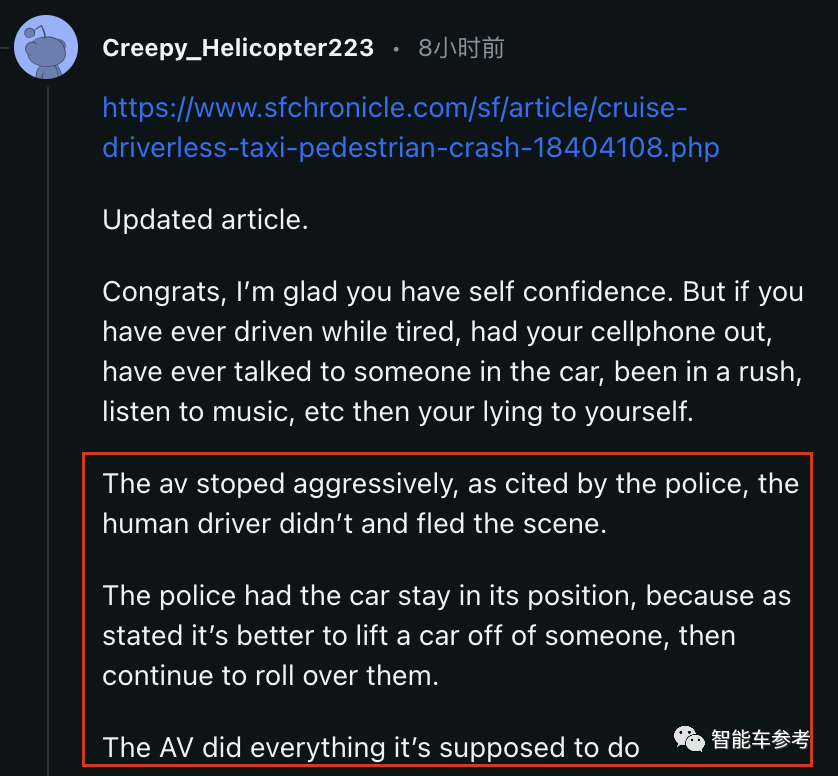The image size is (838, 776).
Task: Collapse the comment thread using the vertical line
Action: [x=47, y=400]
